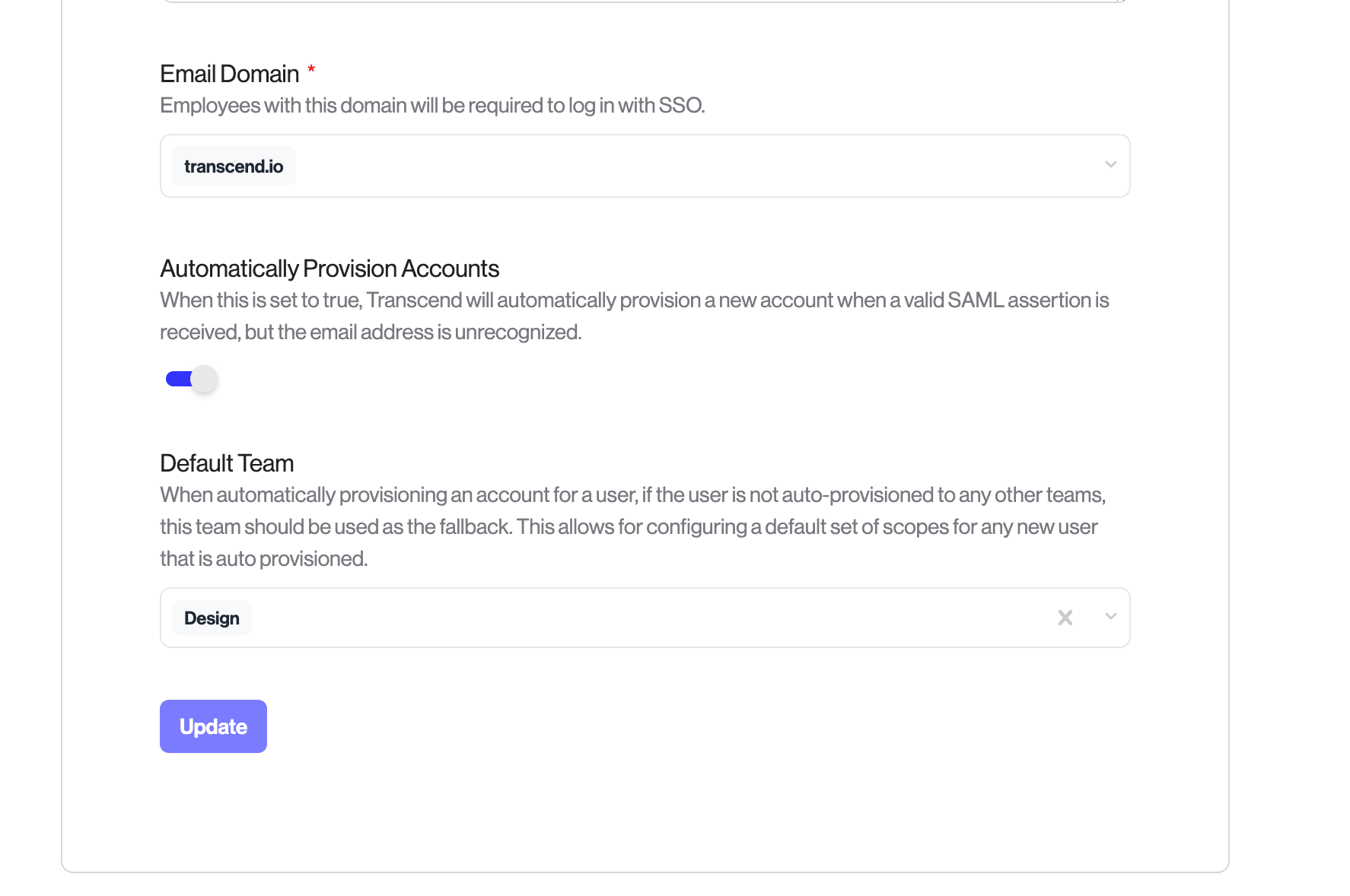The height and width of the screenshot is (896, 1350).
Task: Click the Update button
Action: tap(213, 726)
